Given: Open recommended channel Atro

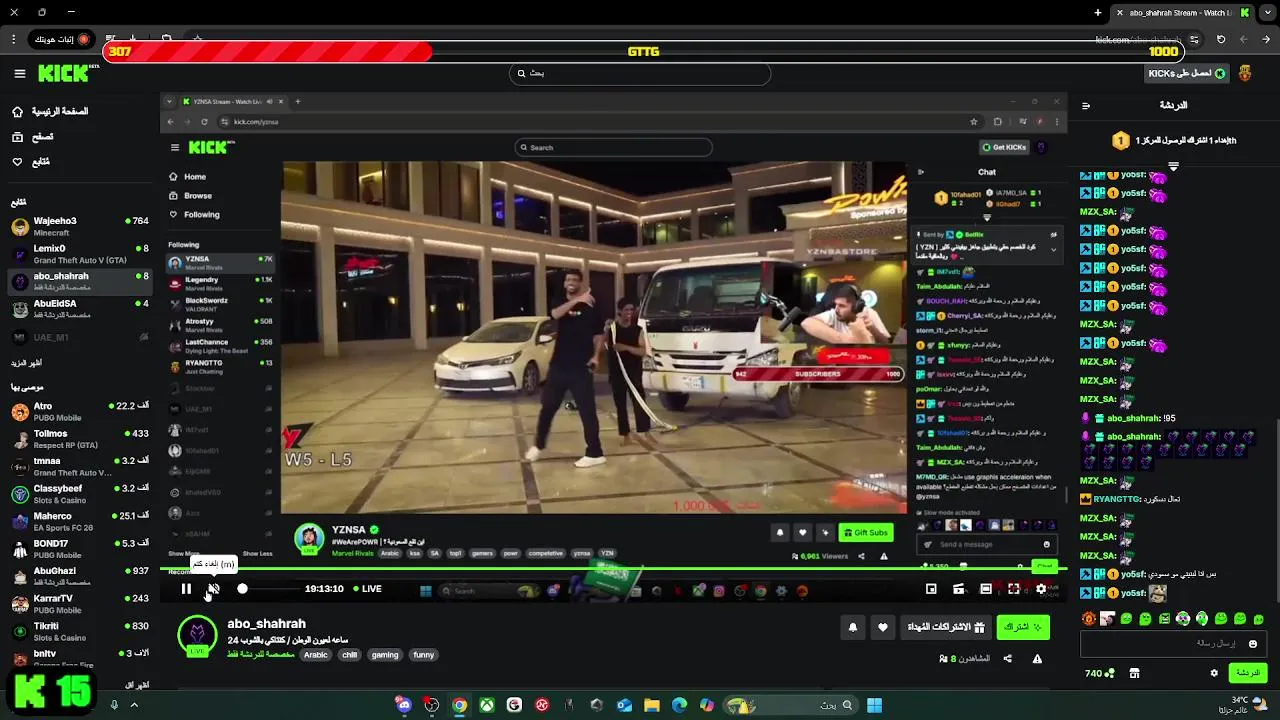Looking at the screenshot, I should [80, 412].
